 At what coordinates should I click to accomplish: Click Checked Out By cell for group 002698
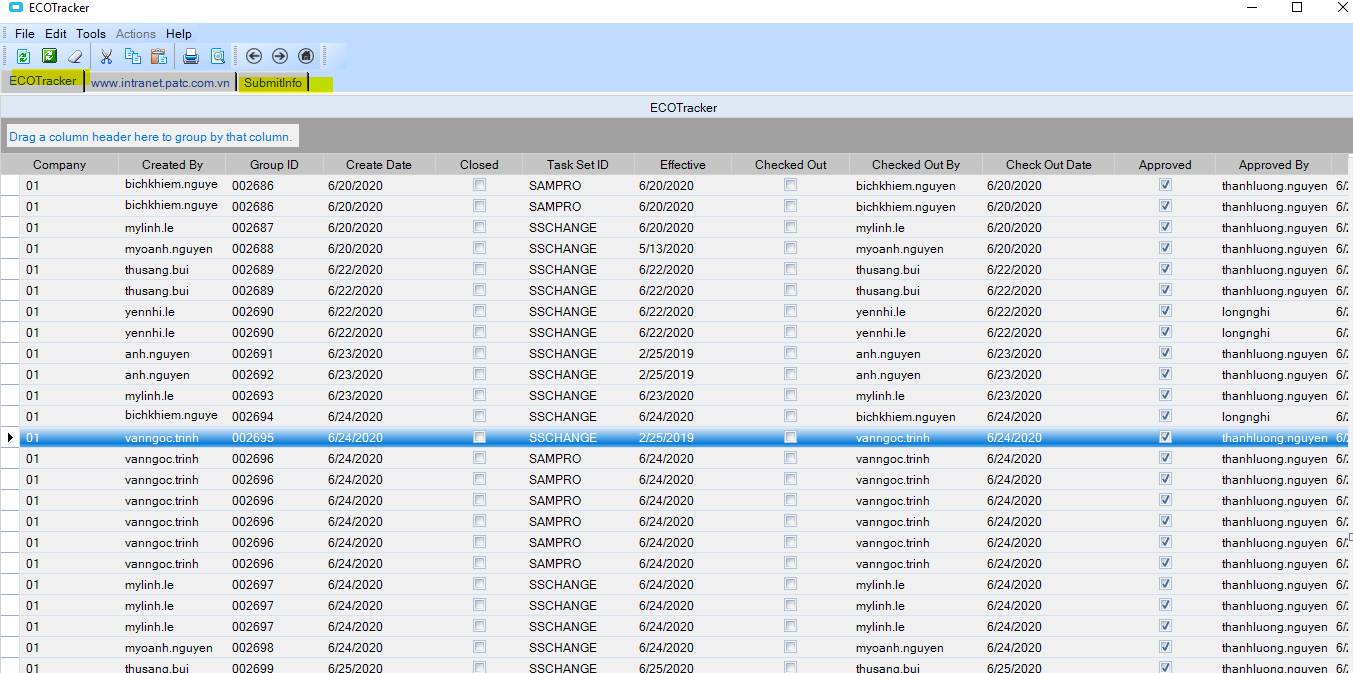coord(916,647)
